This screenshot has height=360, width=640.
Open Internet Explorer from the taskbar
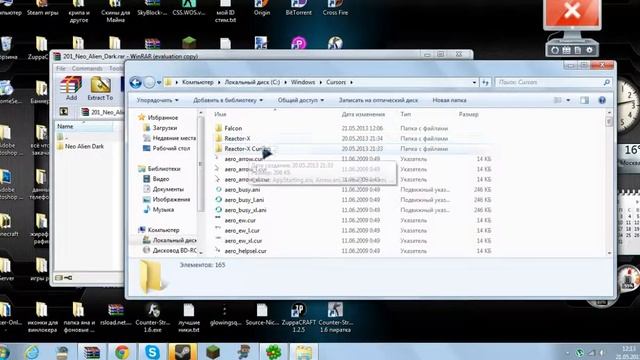pos(32,351)
